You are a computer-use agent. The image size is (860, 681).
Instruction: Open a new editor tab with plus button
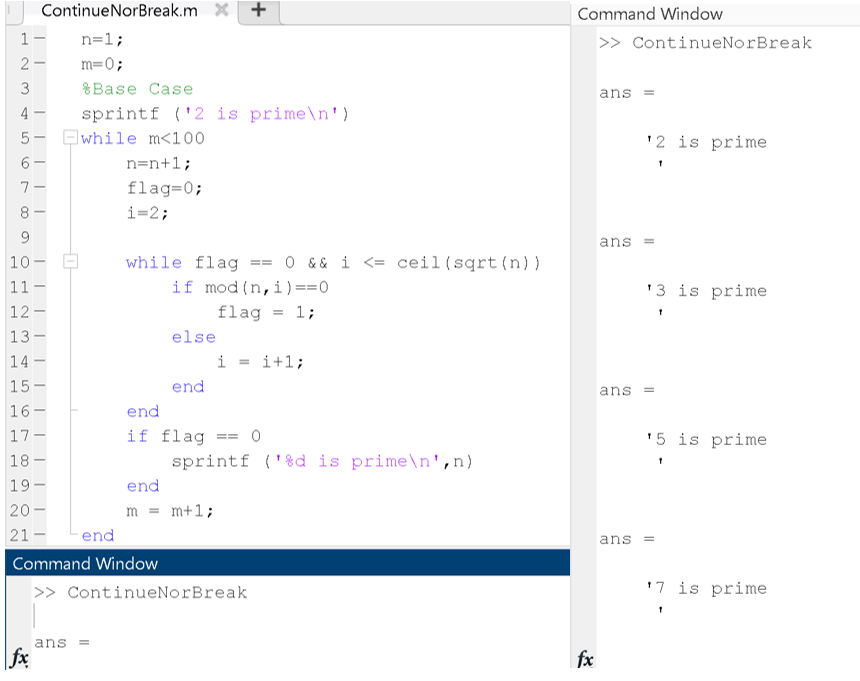click(259, 10)
